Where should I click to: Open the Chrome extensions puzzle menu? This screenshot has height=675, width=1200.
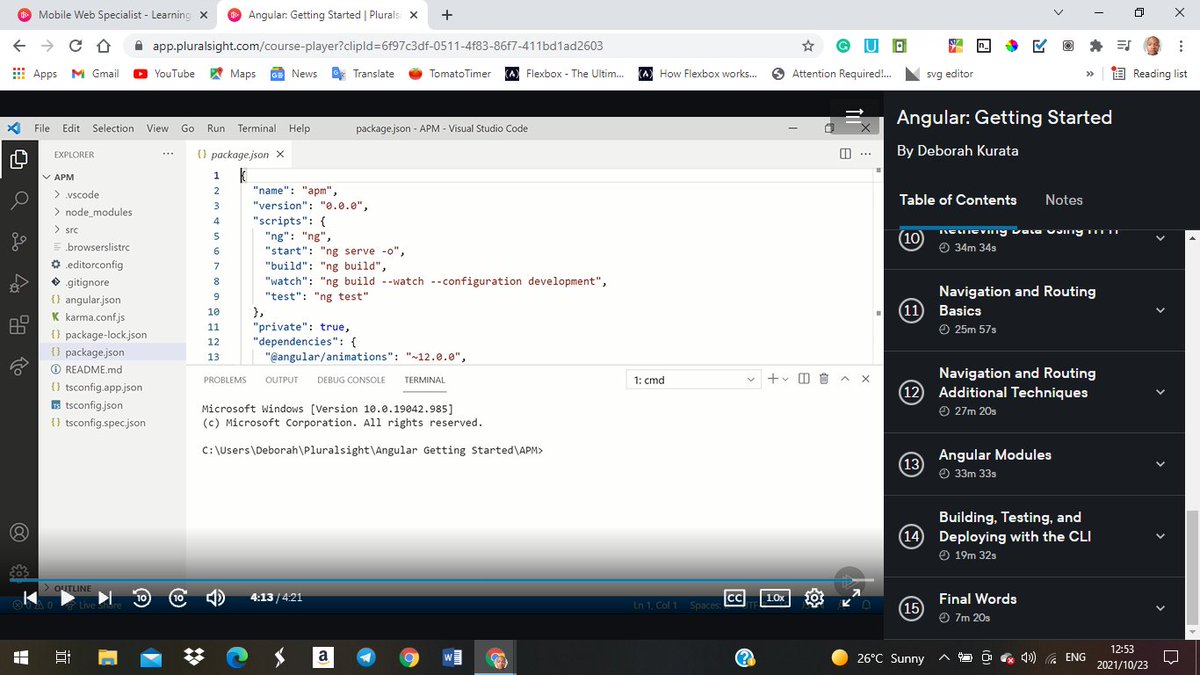coord(1096,46)
